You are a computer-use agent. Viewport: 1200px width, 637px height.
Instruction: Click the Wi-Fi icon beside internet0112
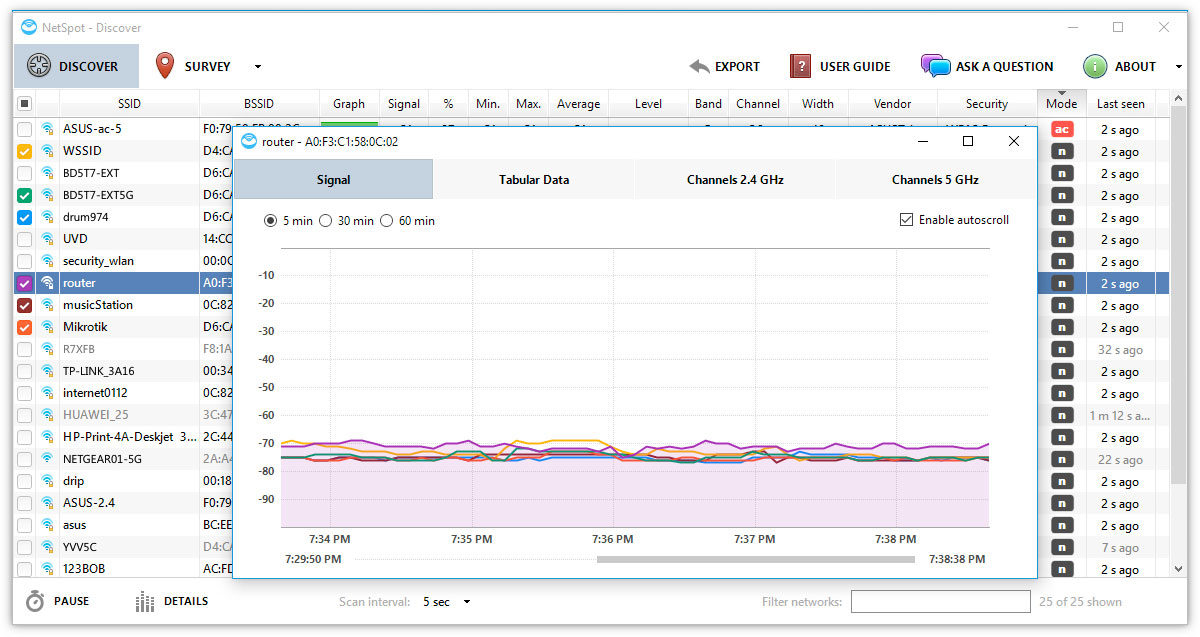47,393
